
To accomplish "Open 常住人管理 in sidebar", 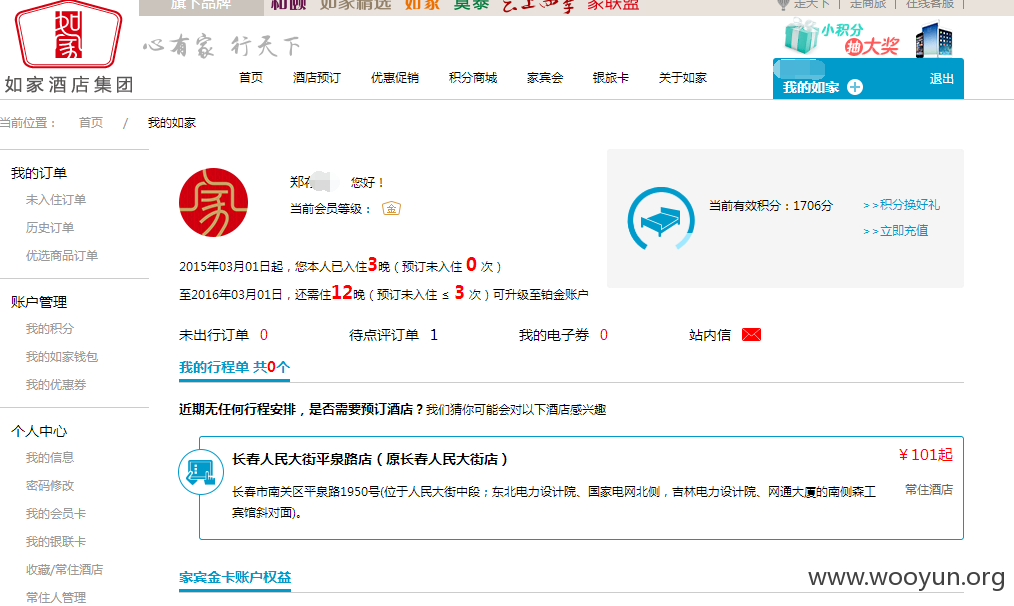I will [56, 597].
